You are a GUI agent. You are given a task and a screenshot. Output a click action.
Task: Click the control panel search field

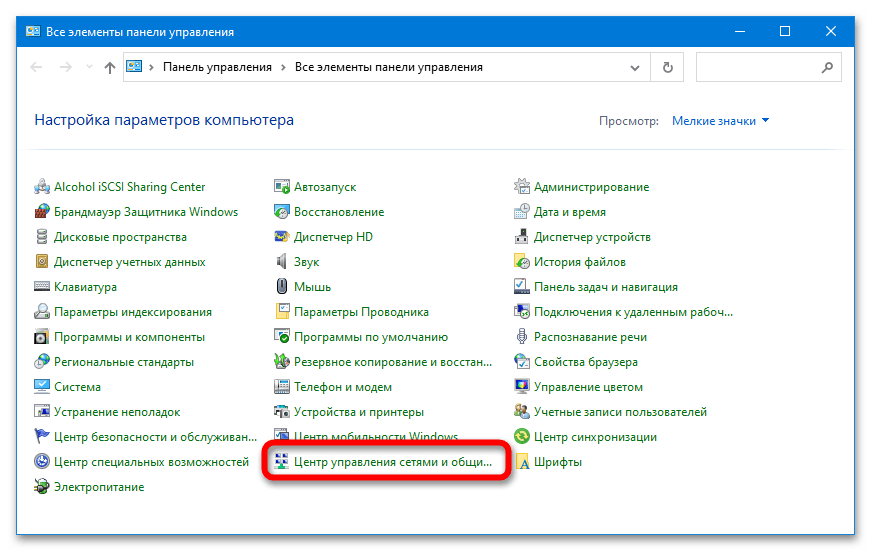[x=769, y=67]
